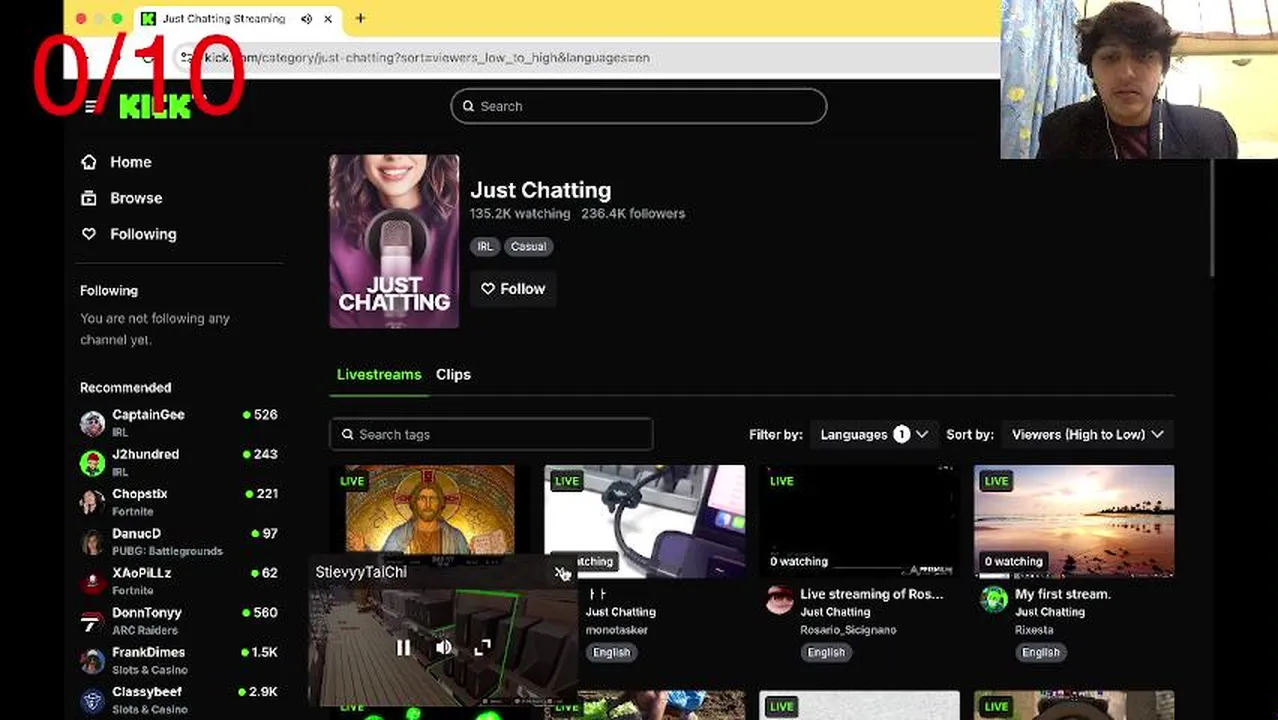Open Chopstix recommended channel
This screenshot has height=720, width=1278.
pyautogui.click(x=179, y=502)
